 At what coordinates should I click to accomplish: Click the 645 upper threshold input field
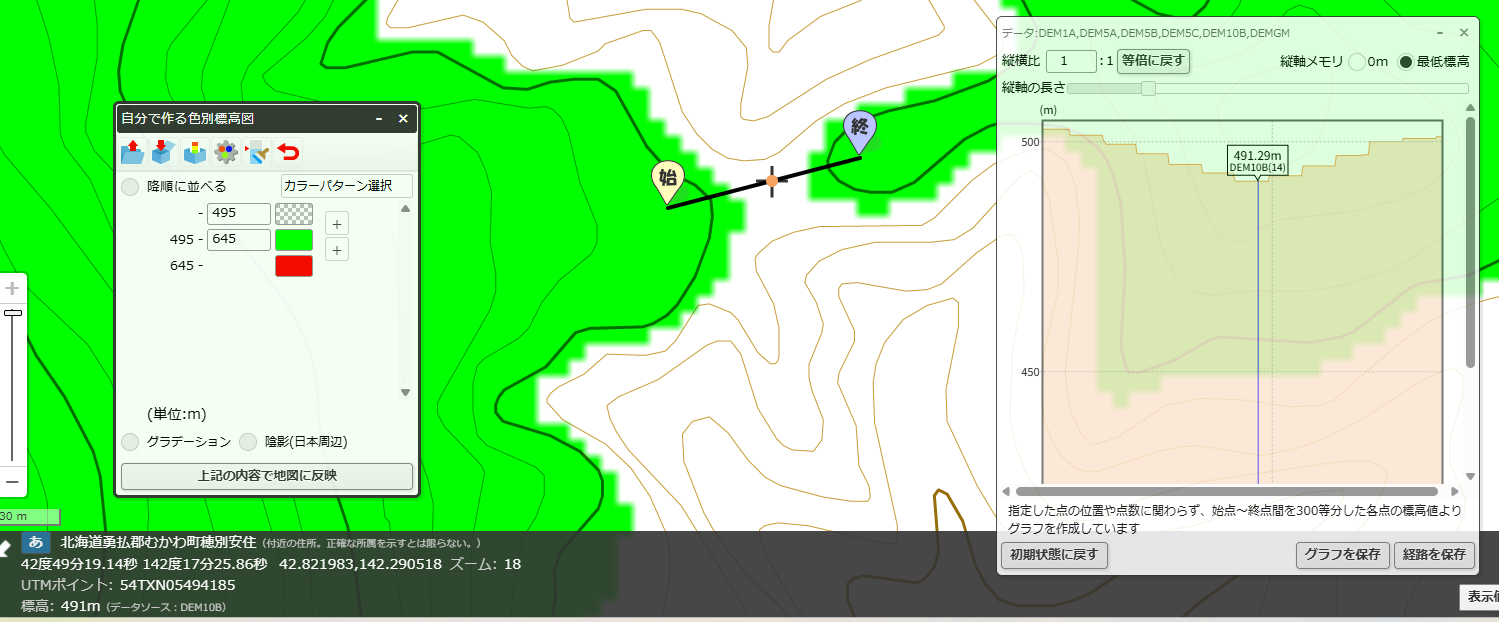(x=238, y=240)
